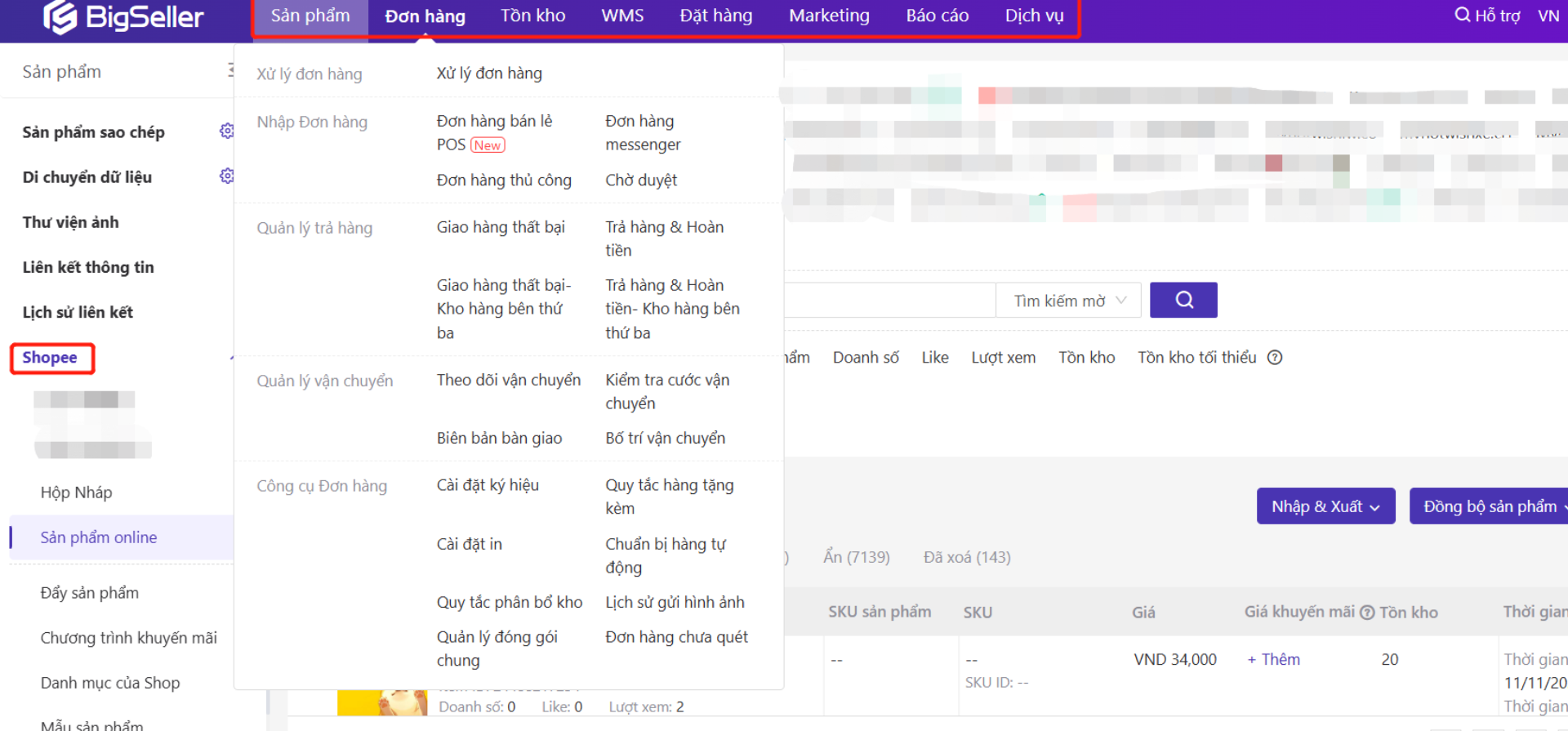The width and height of the screenshot is (1568, 731).
Task: Open Quy tắc phân bổ kho entry
Action: point(510,603)
